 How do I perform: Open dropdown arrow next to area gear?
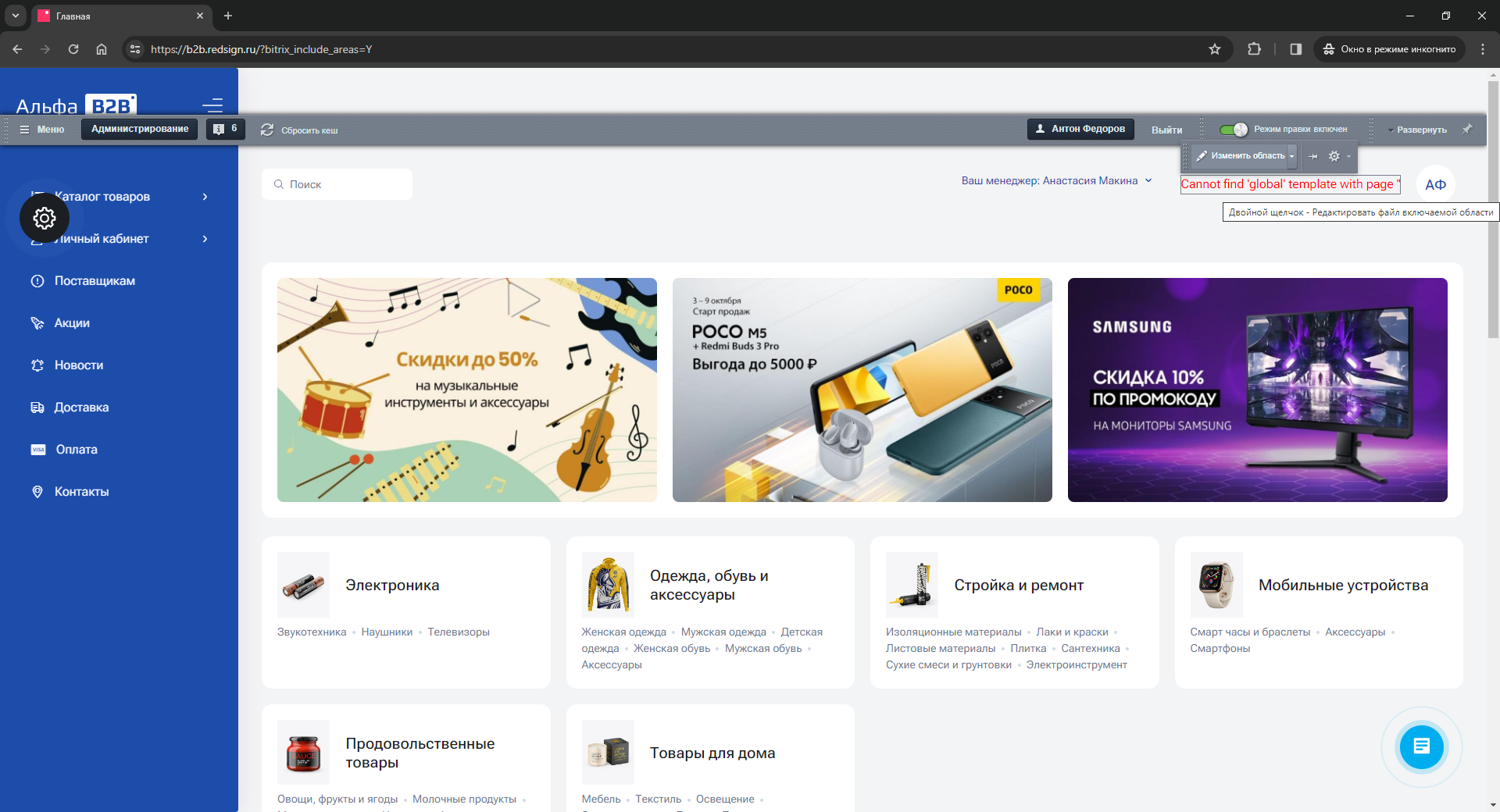tap(1348, 156)
